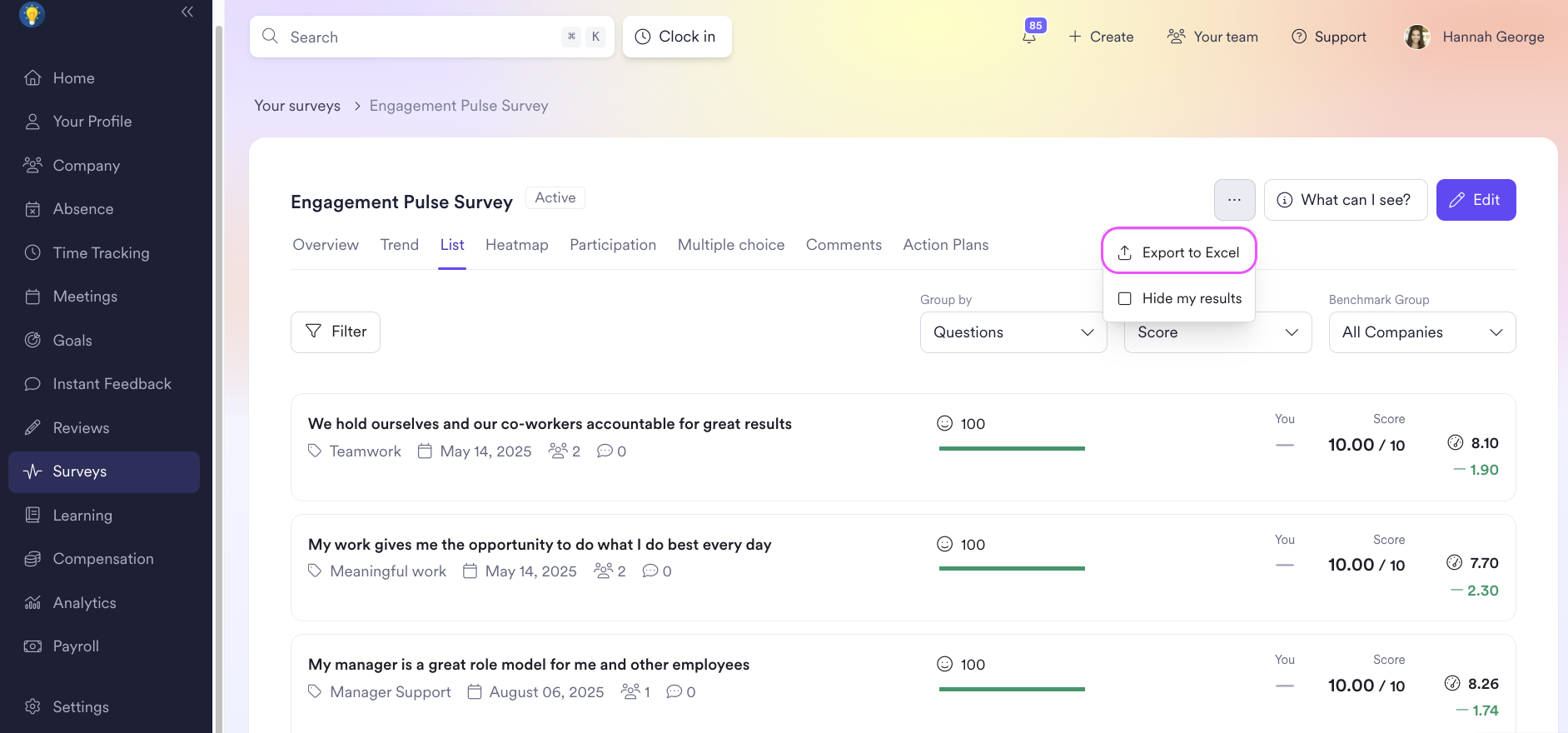Screen dimensions: 1568x733
Task: Open Time Tracking via its clock icon
Action: 32,252
